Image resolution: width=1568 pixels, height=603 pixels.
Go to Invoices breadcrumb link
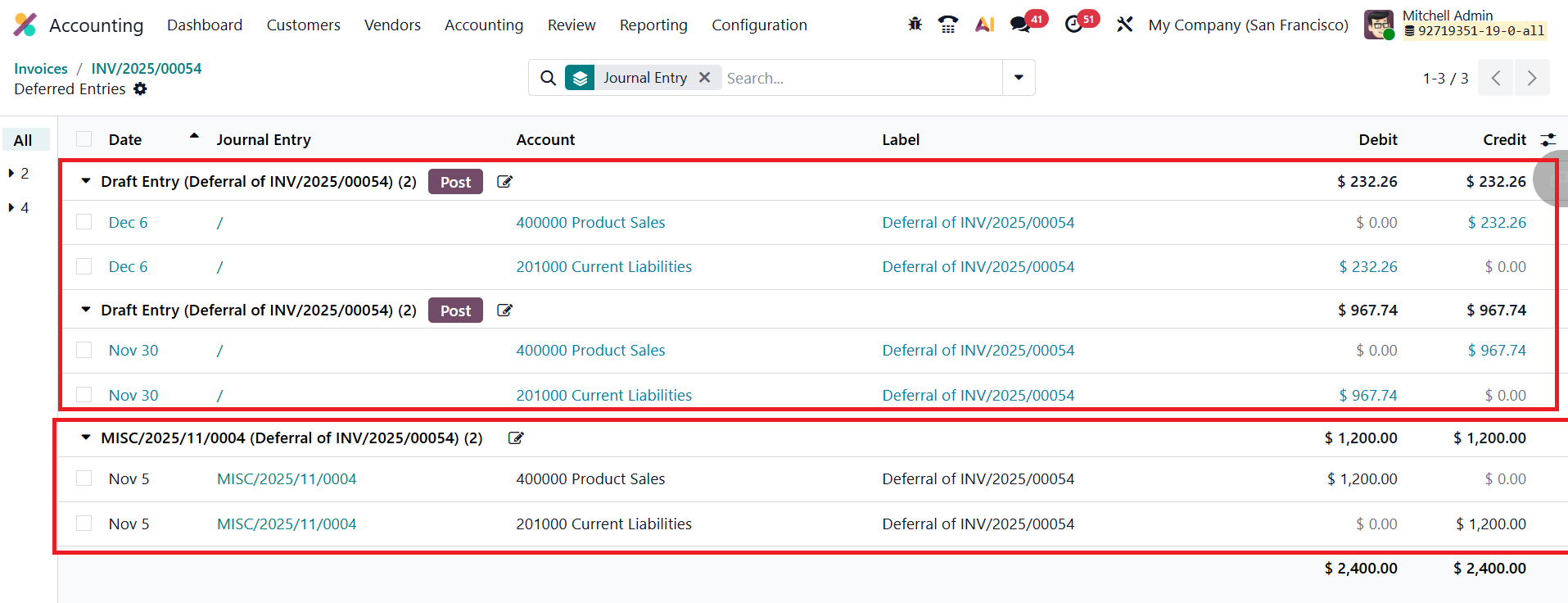click(41, 69)
